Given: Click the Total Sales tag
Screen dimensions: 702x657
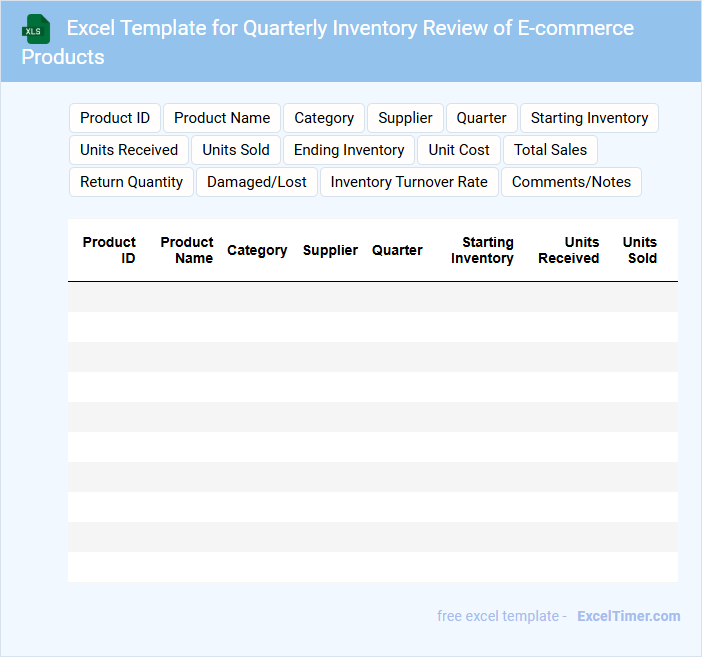Looking at the screenshot, I should [x=551, y=150].
